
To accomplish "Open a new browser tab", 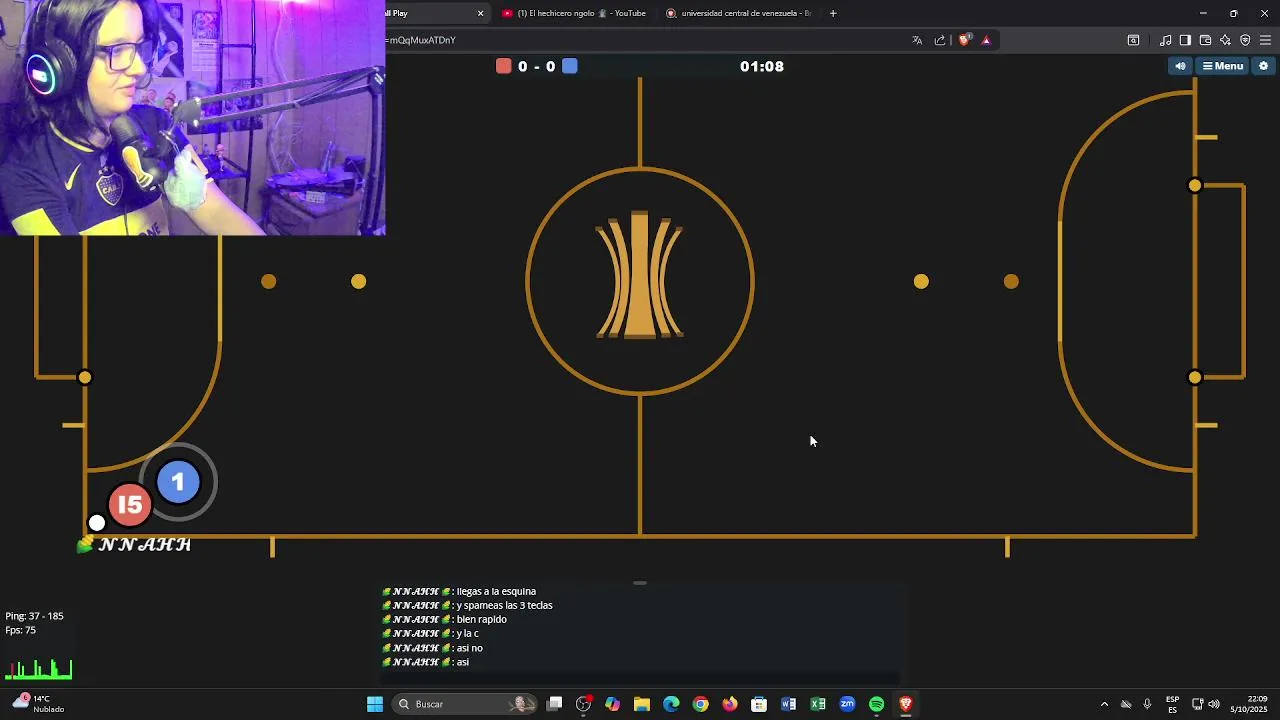I will pyautogui.click(x=833, y=13).
